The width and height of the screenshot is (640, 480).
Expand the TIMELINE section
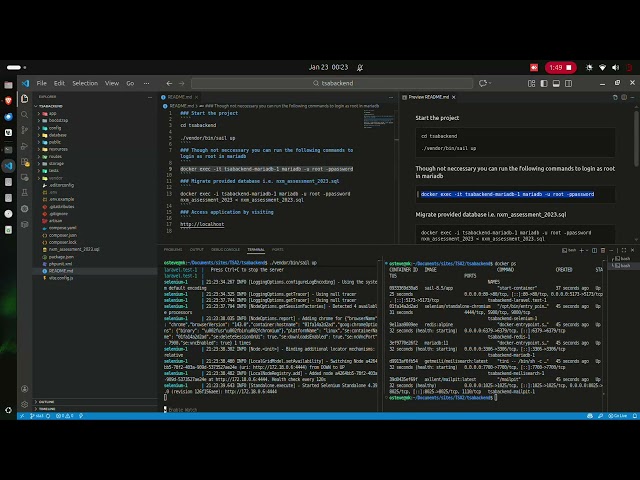[x=47, y=409]
